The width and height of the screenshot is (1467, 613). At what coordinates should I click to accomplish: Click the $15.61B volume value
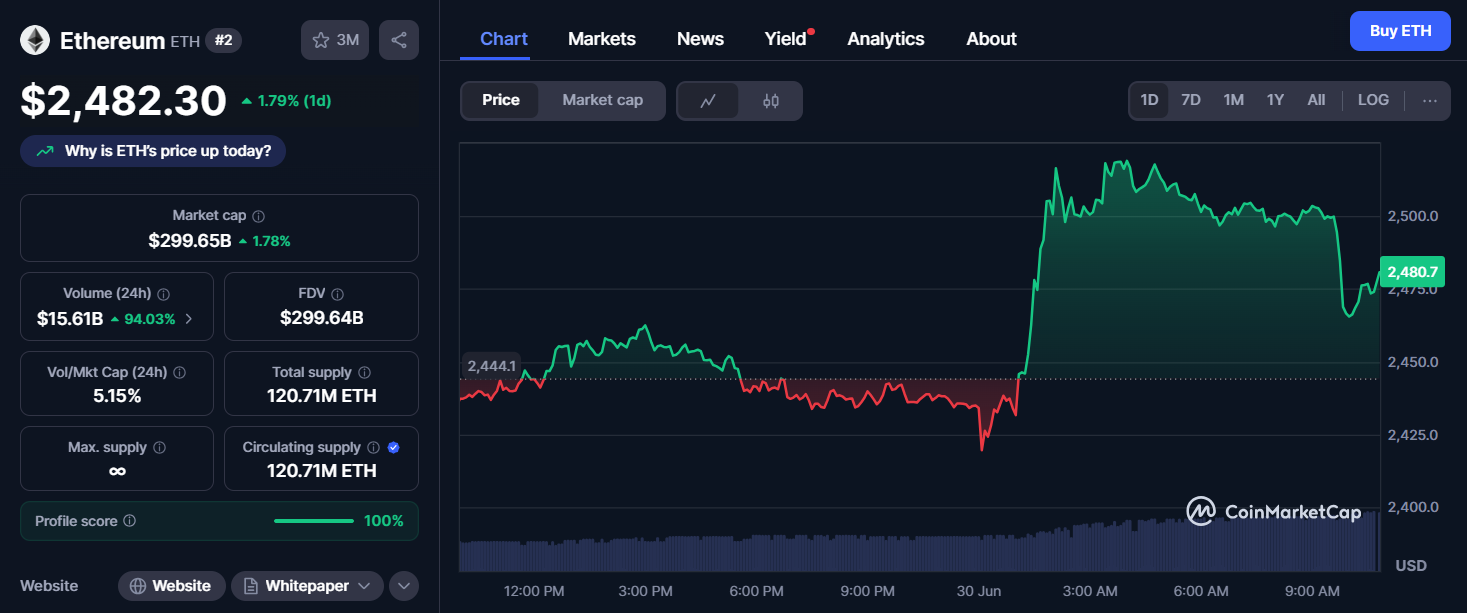point(70,319)
